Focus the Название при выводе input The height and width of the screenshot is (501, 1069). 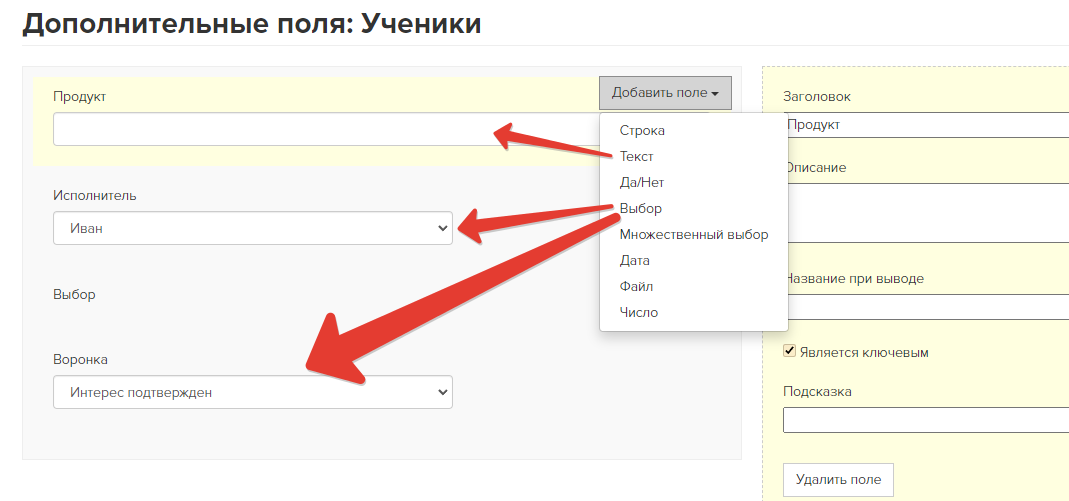coord(926,307)
